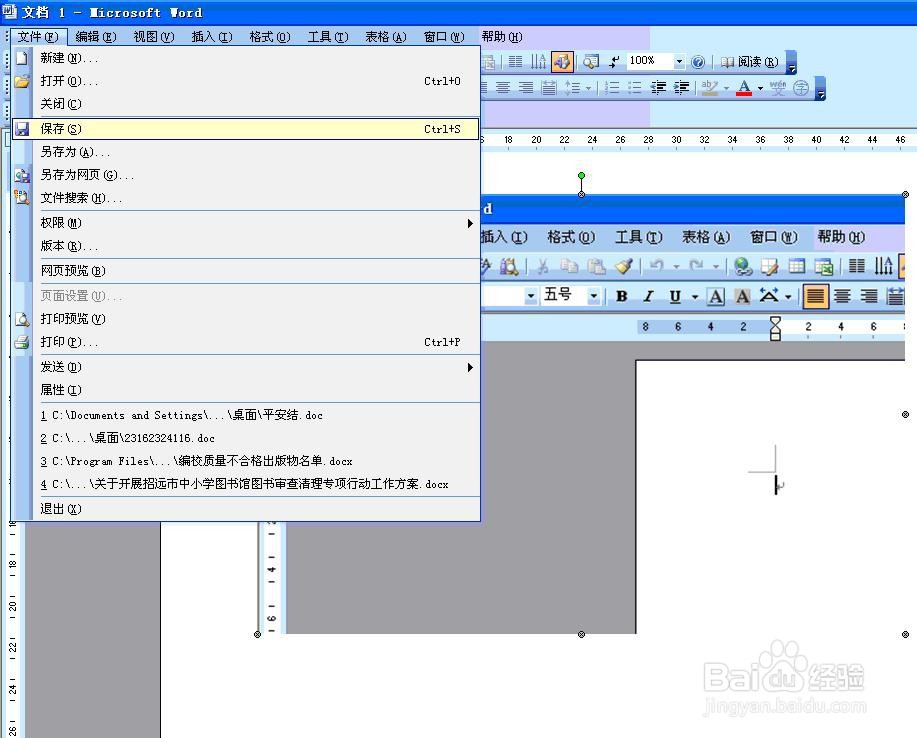
Task: Choose 网页预览 (Web Page Preview)
Action: [x=246, y=271]
